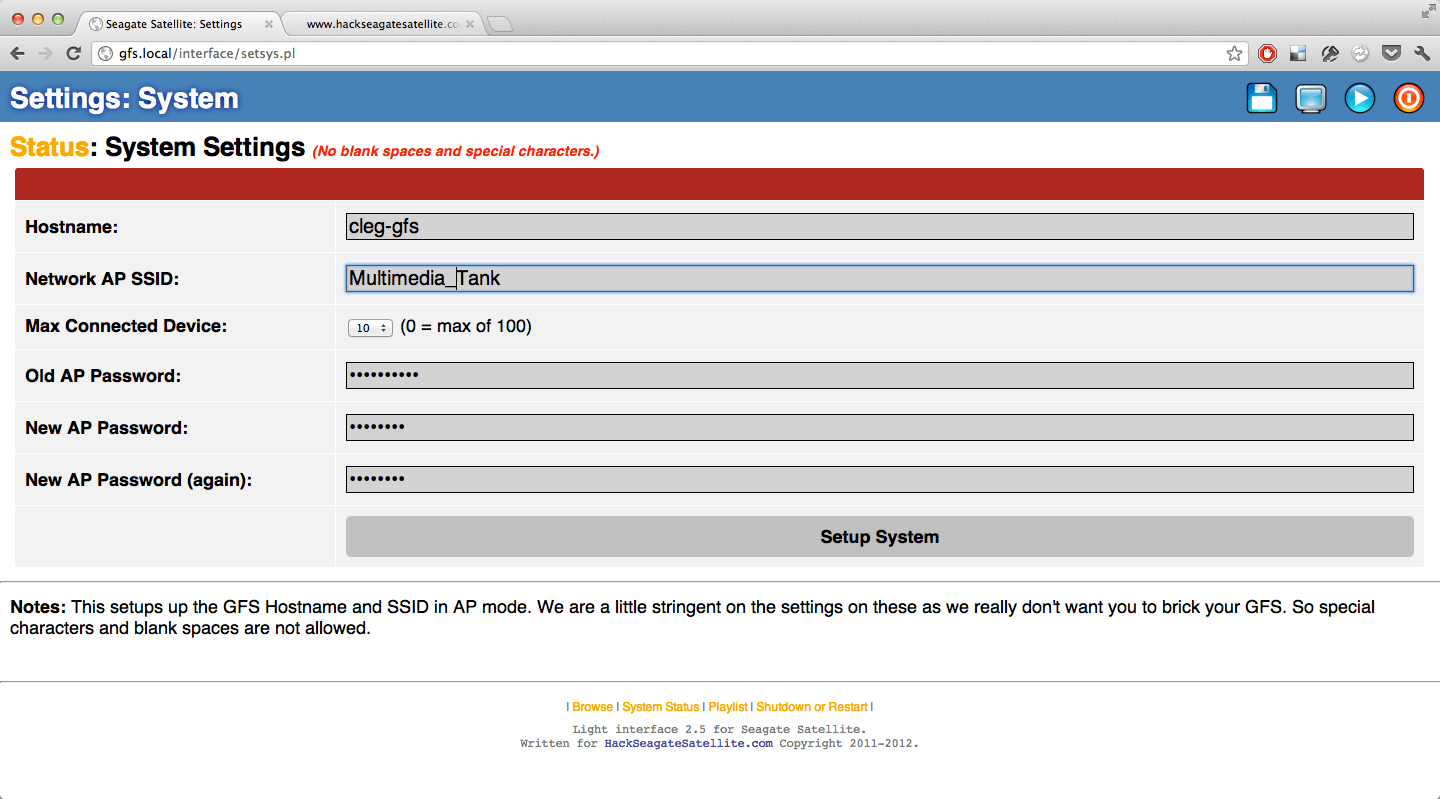Viewport: 1440px width, 799px height.
Task: Open a new browser tab
Action: [x=500, y=25]
